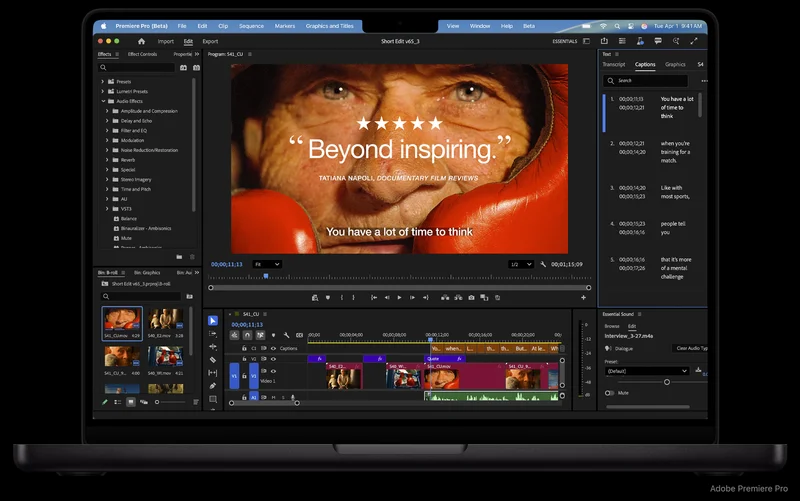800x501 pixels.
Task: Open the Sequence menu
Action: point(251,26)
